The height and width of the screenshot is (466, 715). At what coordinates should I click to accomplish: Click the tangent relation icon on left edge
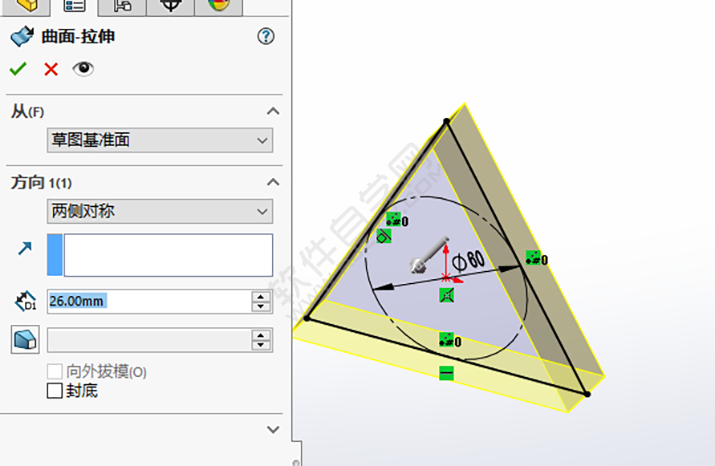coord(384,236)
